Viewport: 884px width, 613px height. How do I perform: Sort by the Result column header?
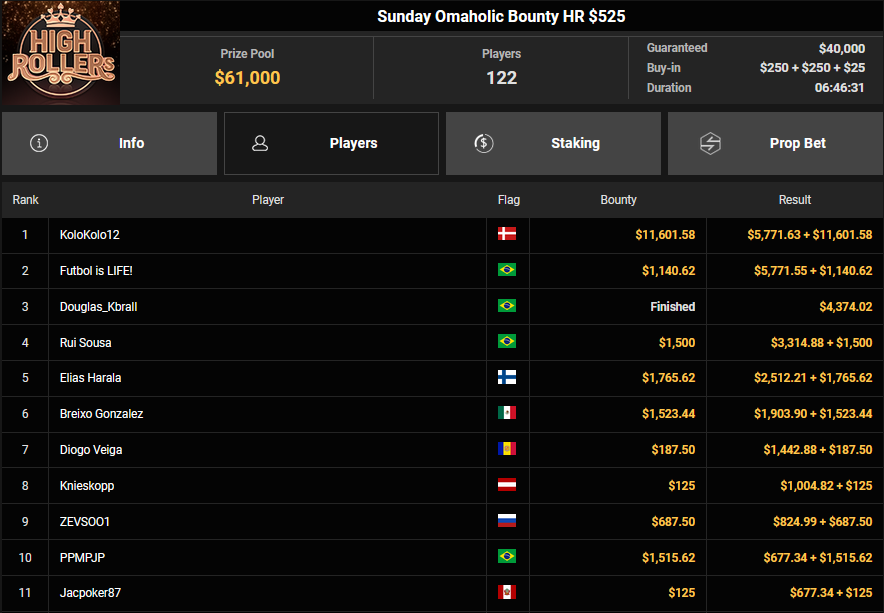(795, 200)
